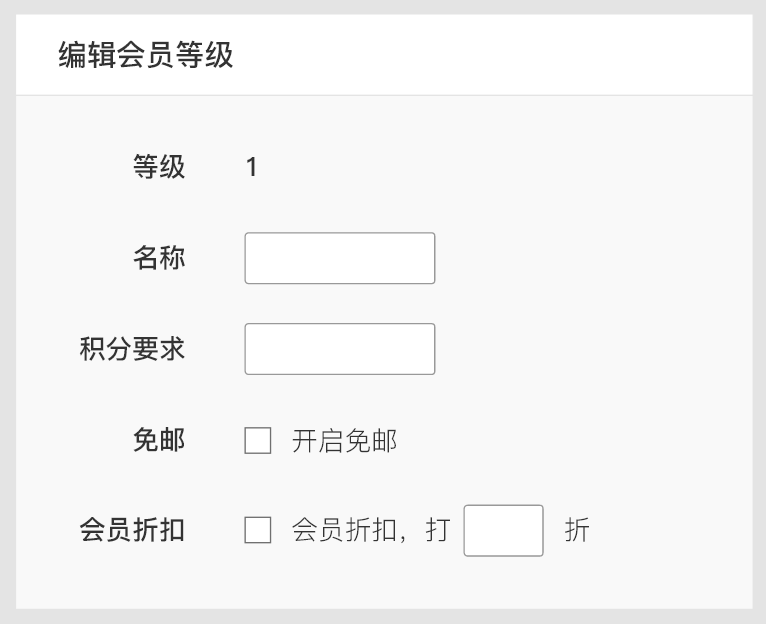Click the 名称 field label

[159, 258]
